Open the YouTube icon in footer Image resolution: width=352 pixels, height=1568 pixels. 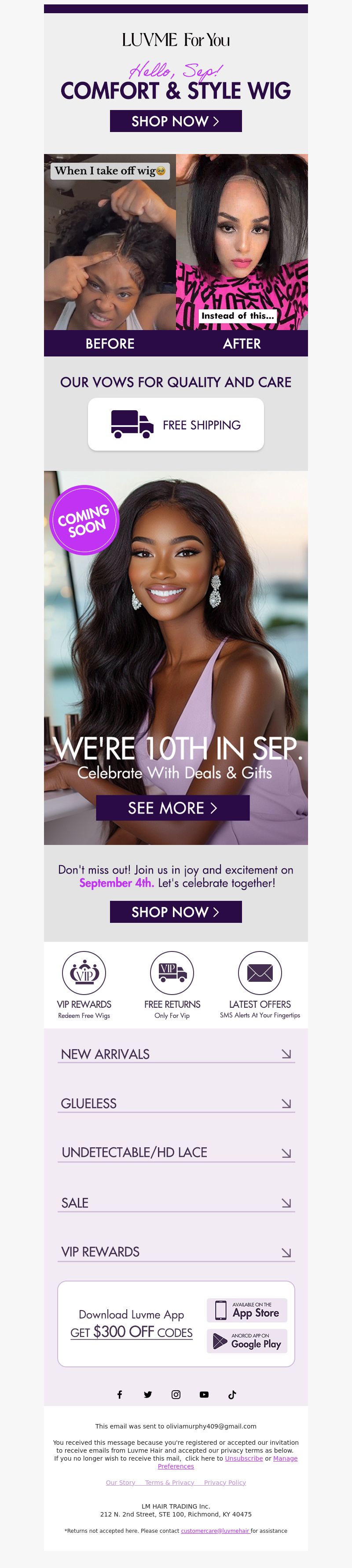[204, 1395]
